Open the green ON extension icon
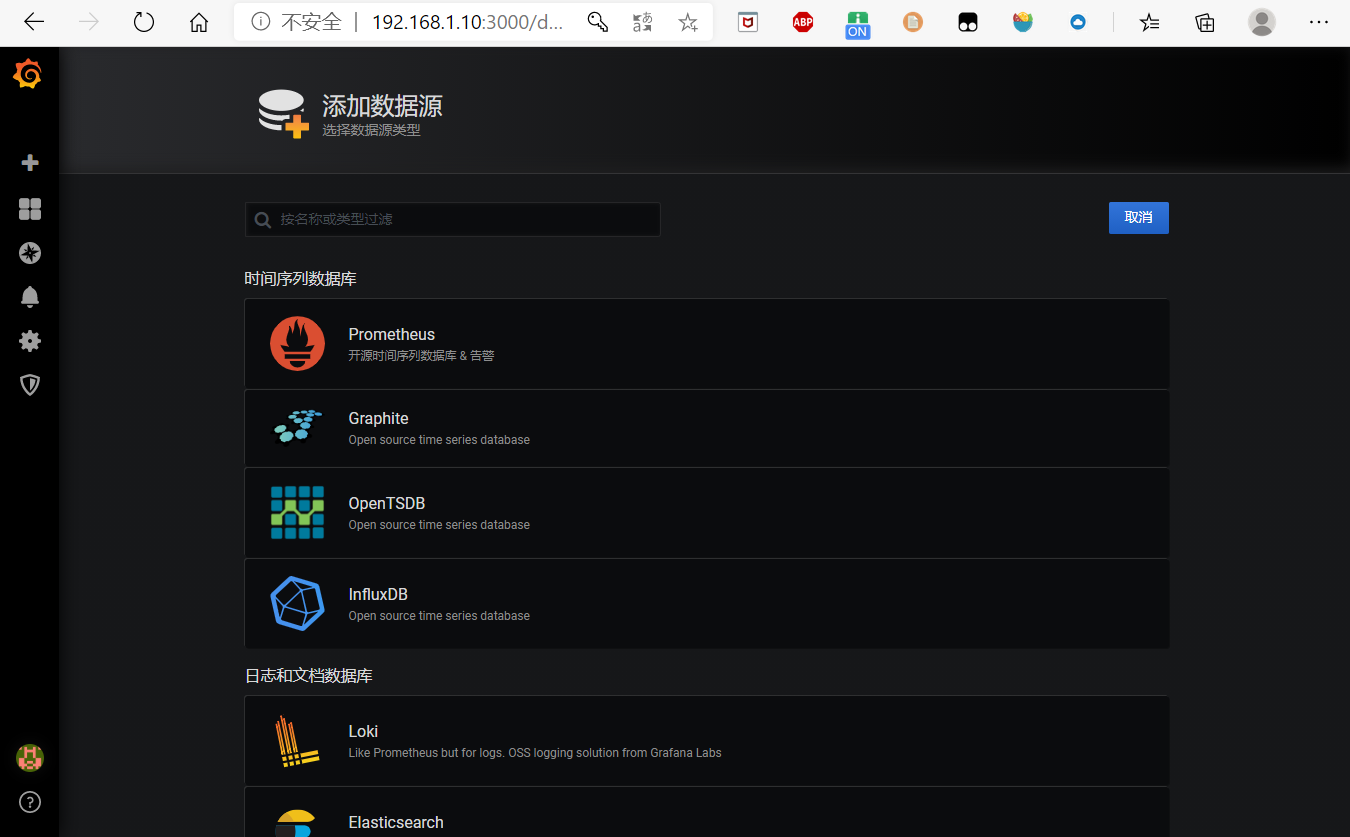Image resolution: width=1350 pixels, height=837 pixels. pos(857,24)
